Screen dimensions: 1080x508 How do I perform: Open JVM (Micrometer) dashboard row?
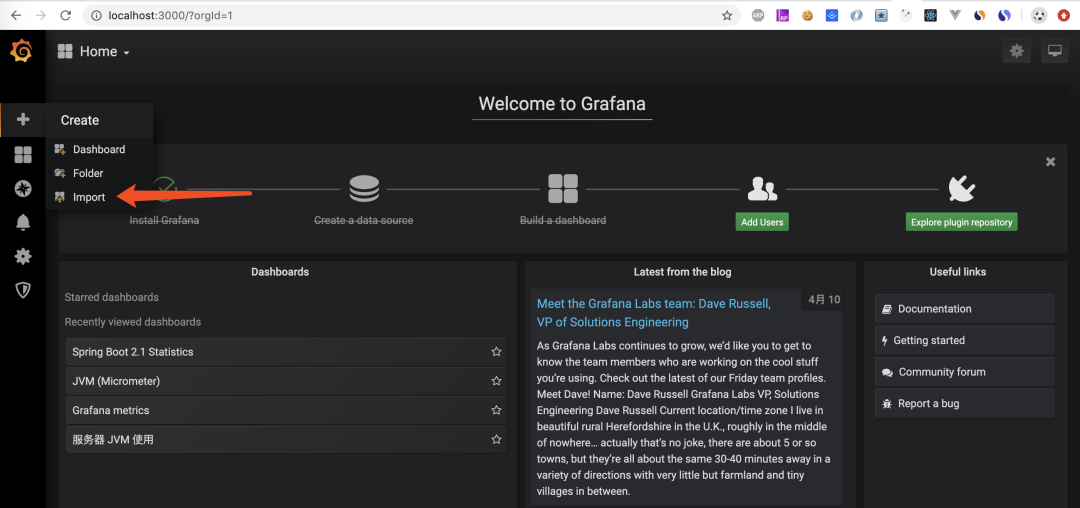click(x=286, y=381)
